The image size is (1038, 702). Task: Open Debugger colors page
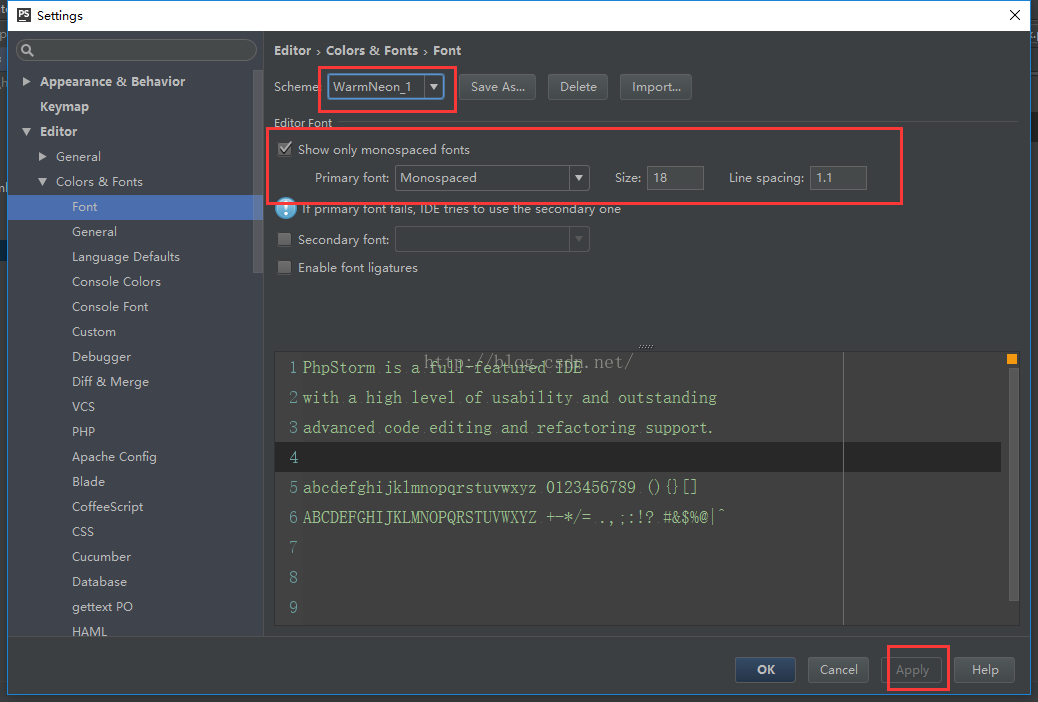coord(101,357)
